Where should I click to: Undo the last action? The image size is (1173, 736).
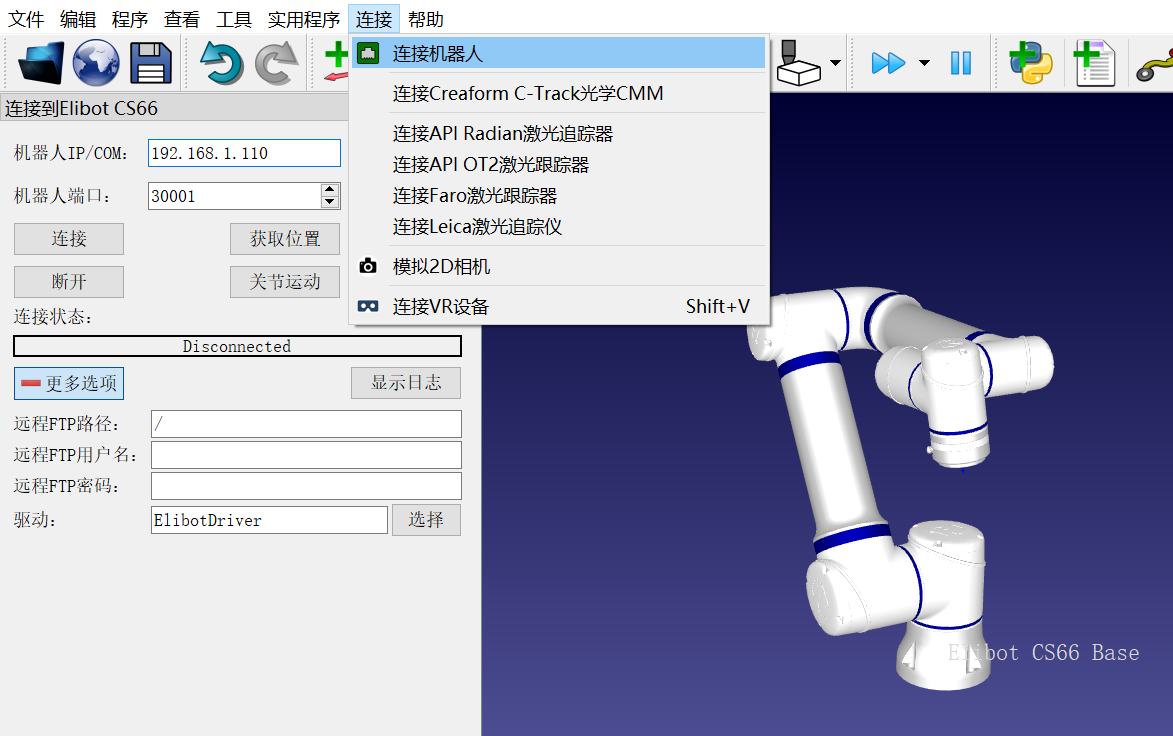(222, 63)
